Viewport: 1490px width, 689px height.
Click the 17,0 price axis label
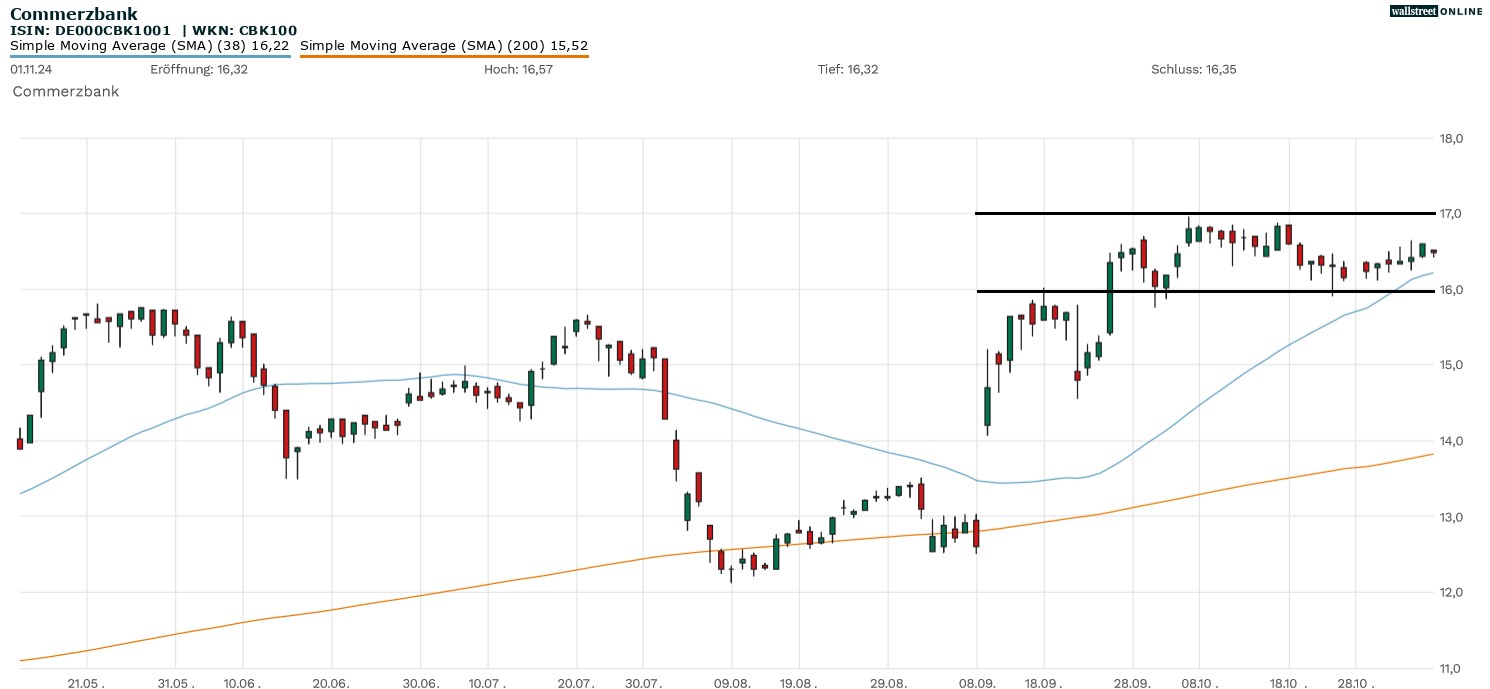[x=1451, y=214]
